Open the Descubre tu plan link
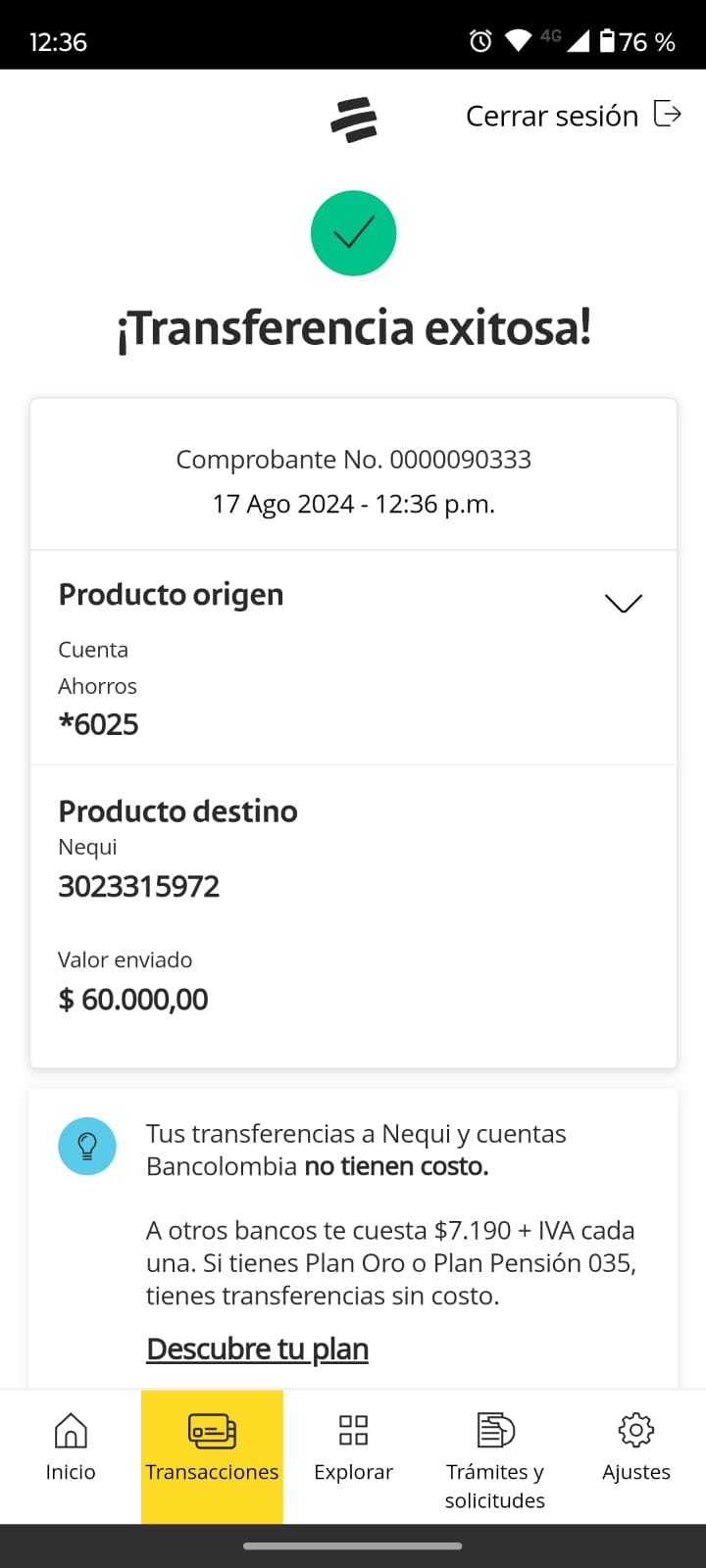 tap(257, 1349)
